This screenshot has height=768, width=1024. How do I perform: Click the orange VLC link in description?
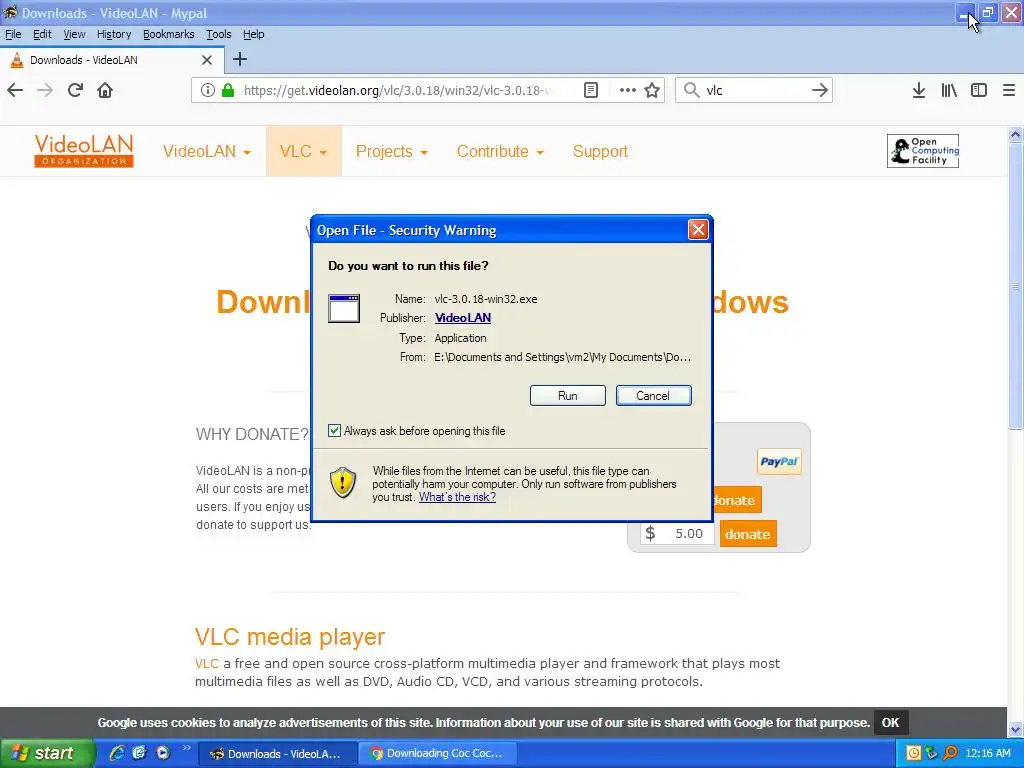(x=206, y=664)
